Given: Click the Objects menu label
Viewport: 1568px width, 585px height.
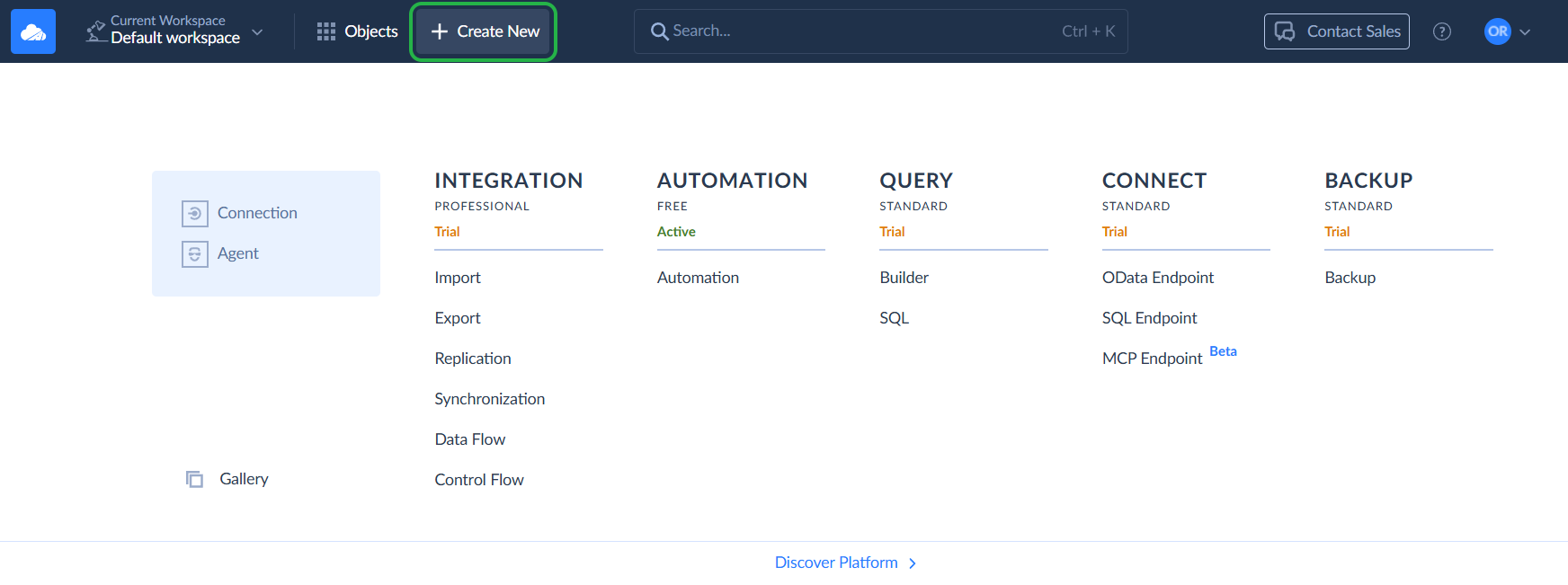Looking at the screenshot, I should click(371, 31).
